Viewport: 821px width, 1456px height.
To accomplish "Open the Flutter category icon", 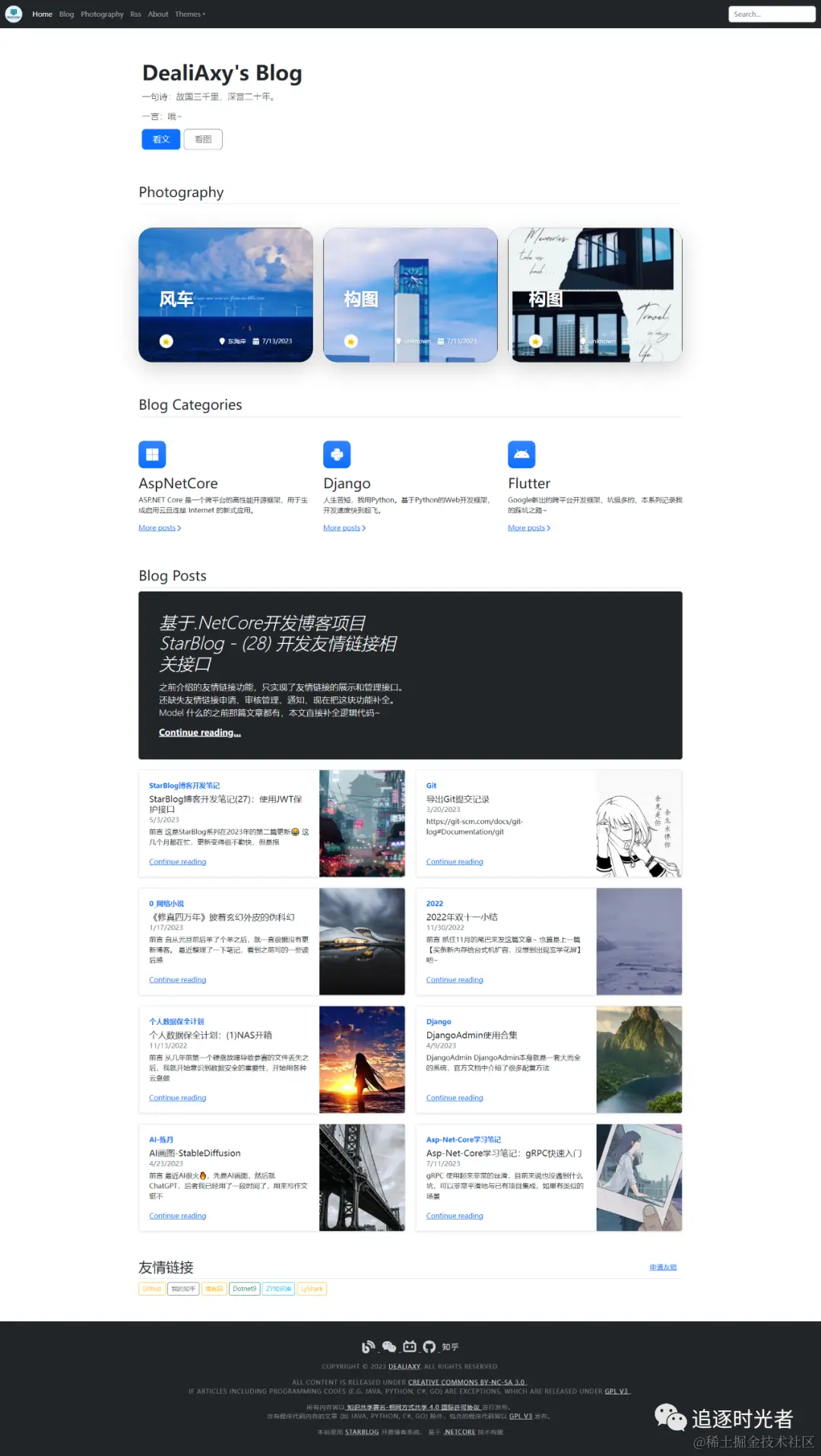I will [x=521, y=455].
